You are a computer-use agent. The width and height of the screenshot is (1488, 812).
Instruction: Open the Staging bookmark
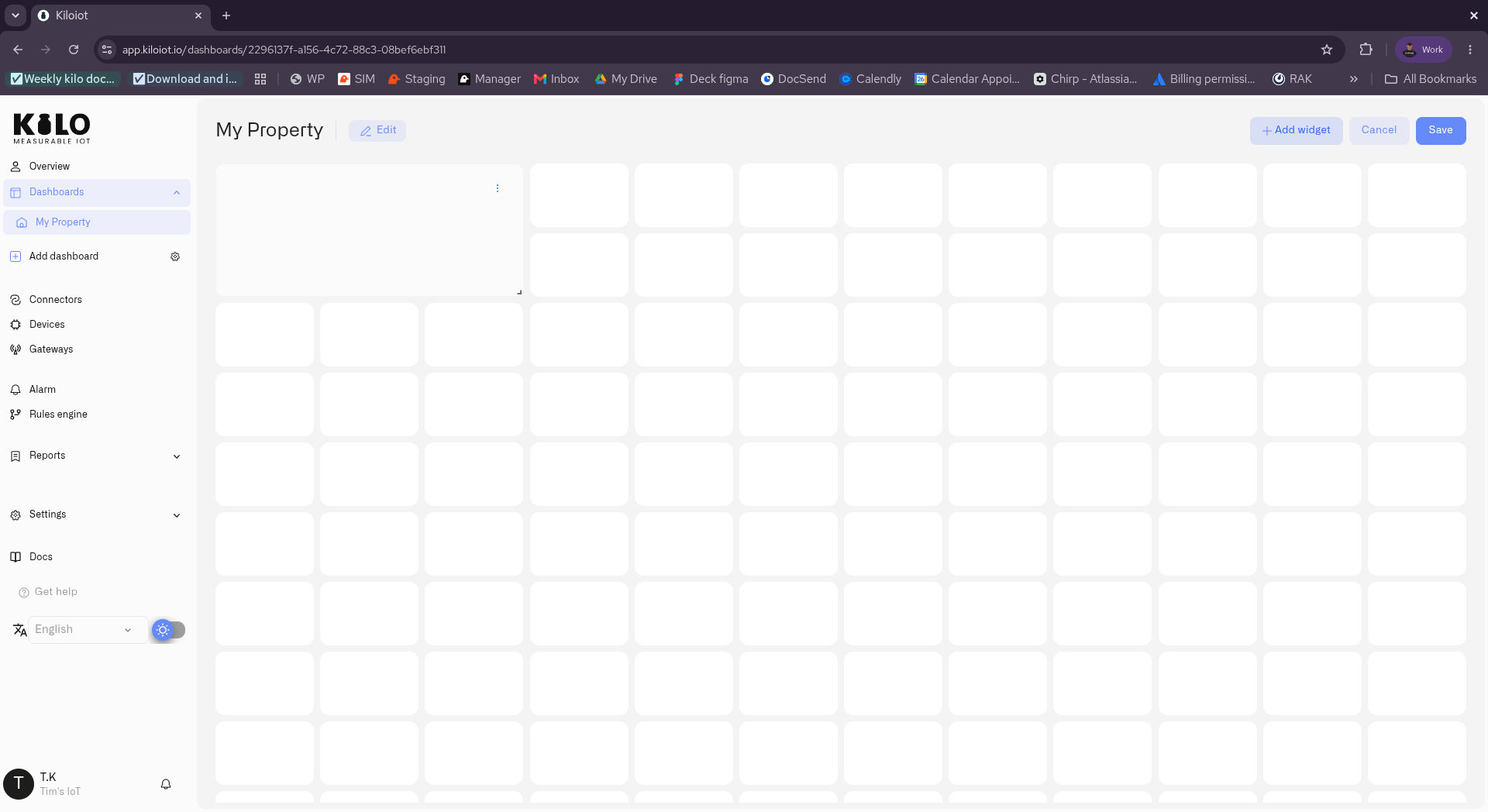(x=417, y=79)
